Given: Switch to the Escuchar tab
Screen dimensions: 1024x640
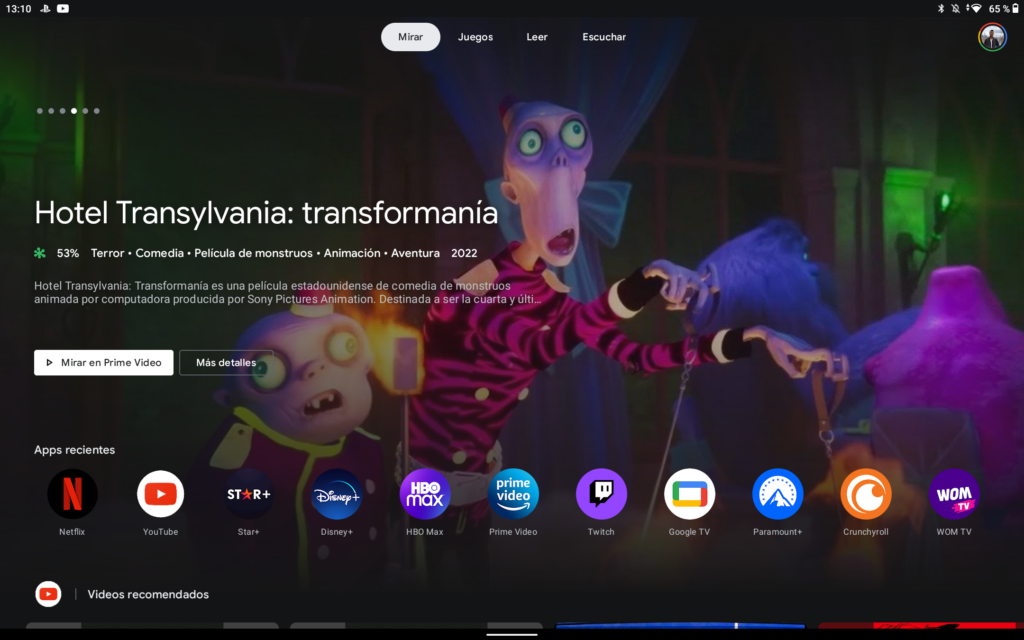Looking at the screenshot, I should tap(604, 37).
